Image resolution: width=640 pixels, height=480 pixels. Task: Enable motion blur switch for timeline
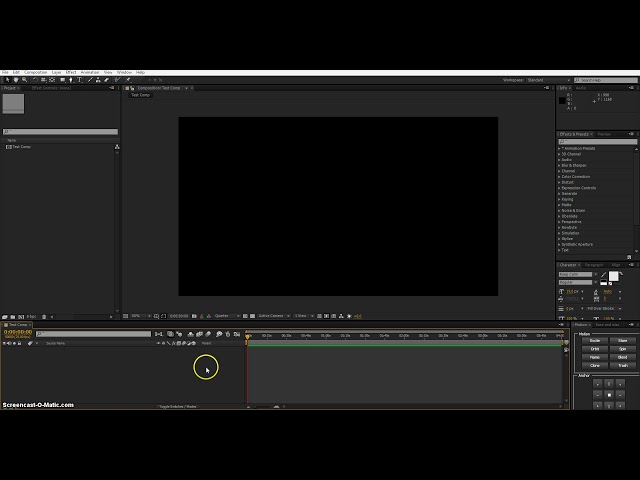coord(208,334)
